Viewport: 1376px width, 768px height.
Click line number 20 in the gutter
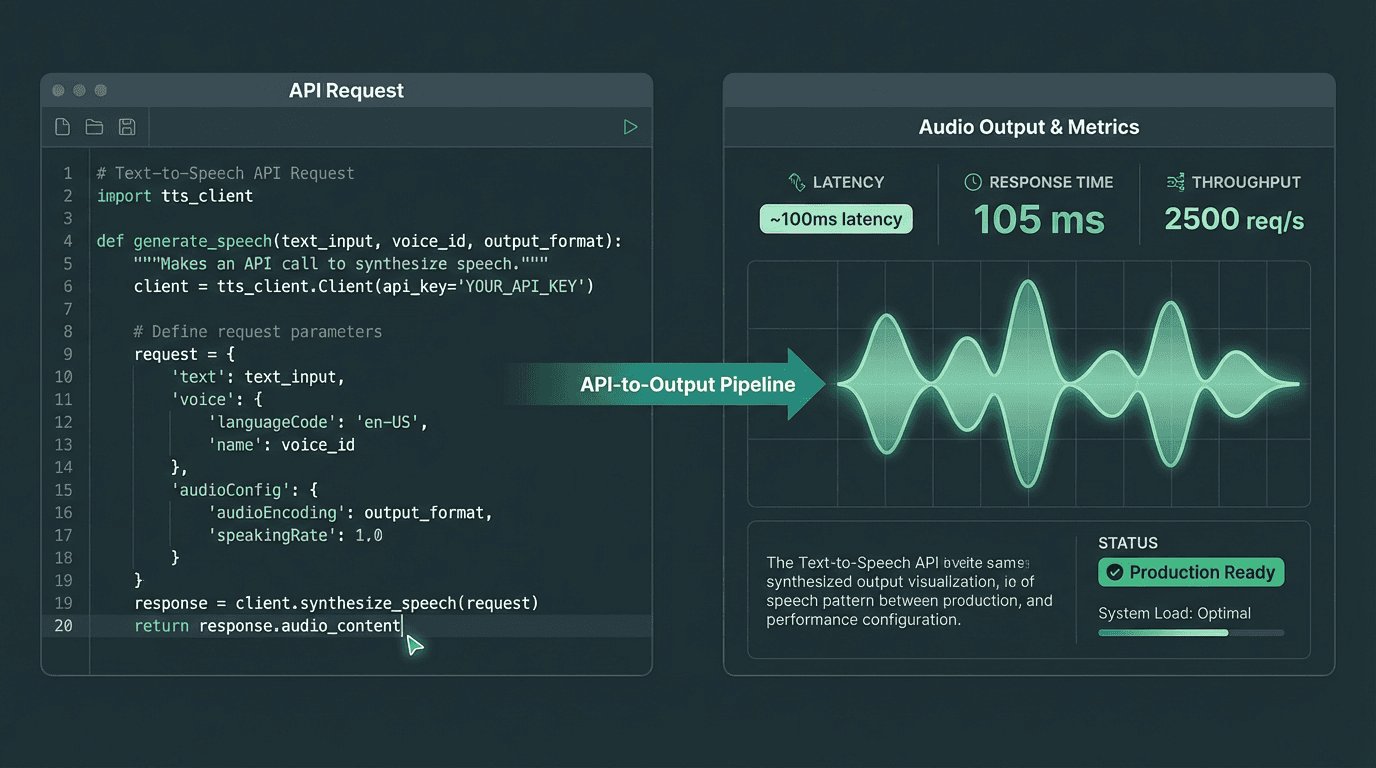click(64, 626)
